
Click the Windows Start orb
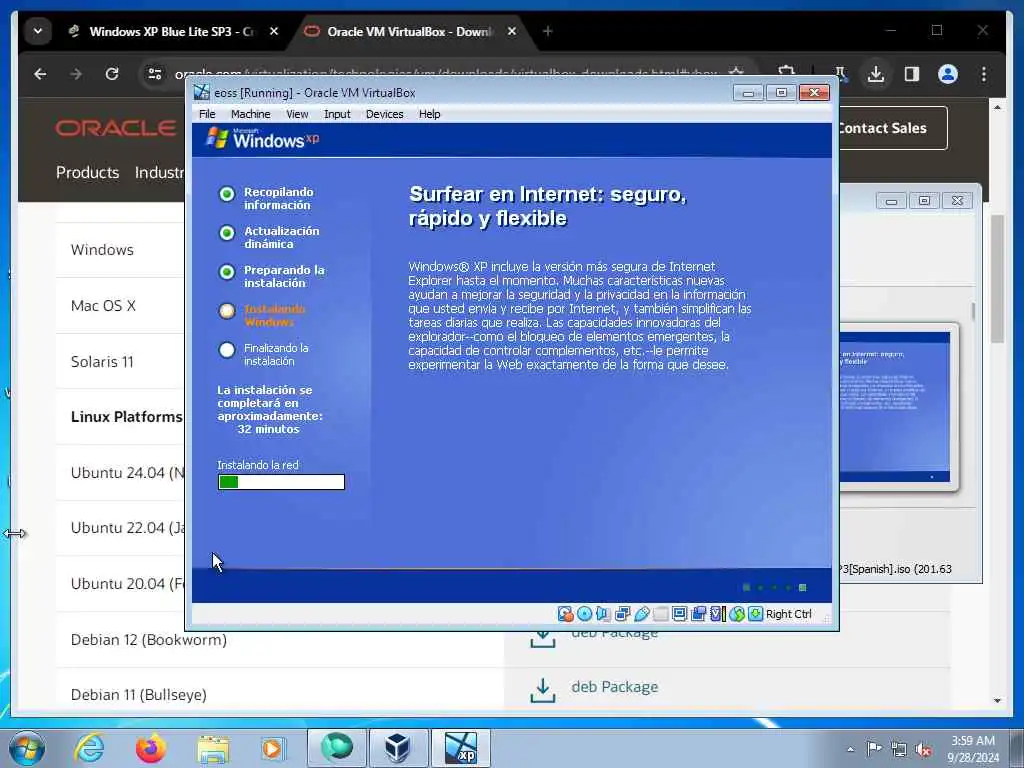pyautogui.click(x=26, y=749)
